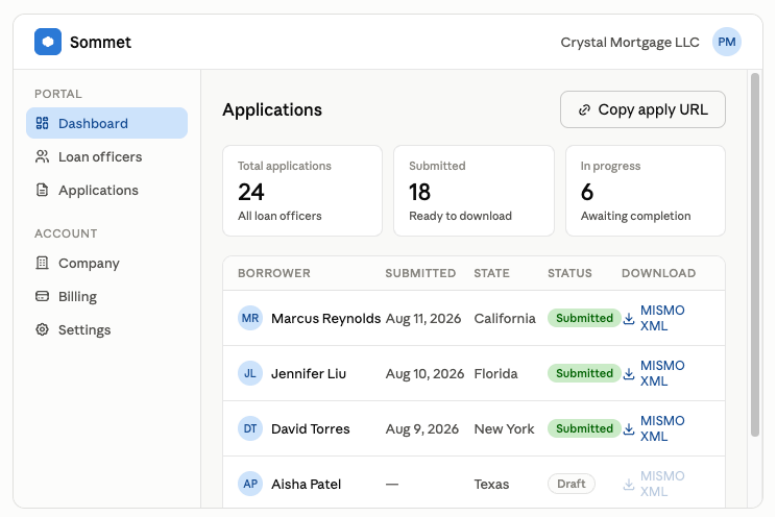Click the vertical scrollbar on the right
Screen dimensions: 775x517
coord(755,255)
